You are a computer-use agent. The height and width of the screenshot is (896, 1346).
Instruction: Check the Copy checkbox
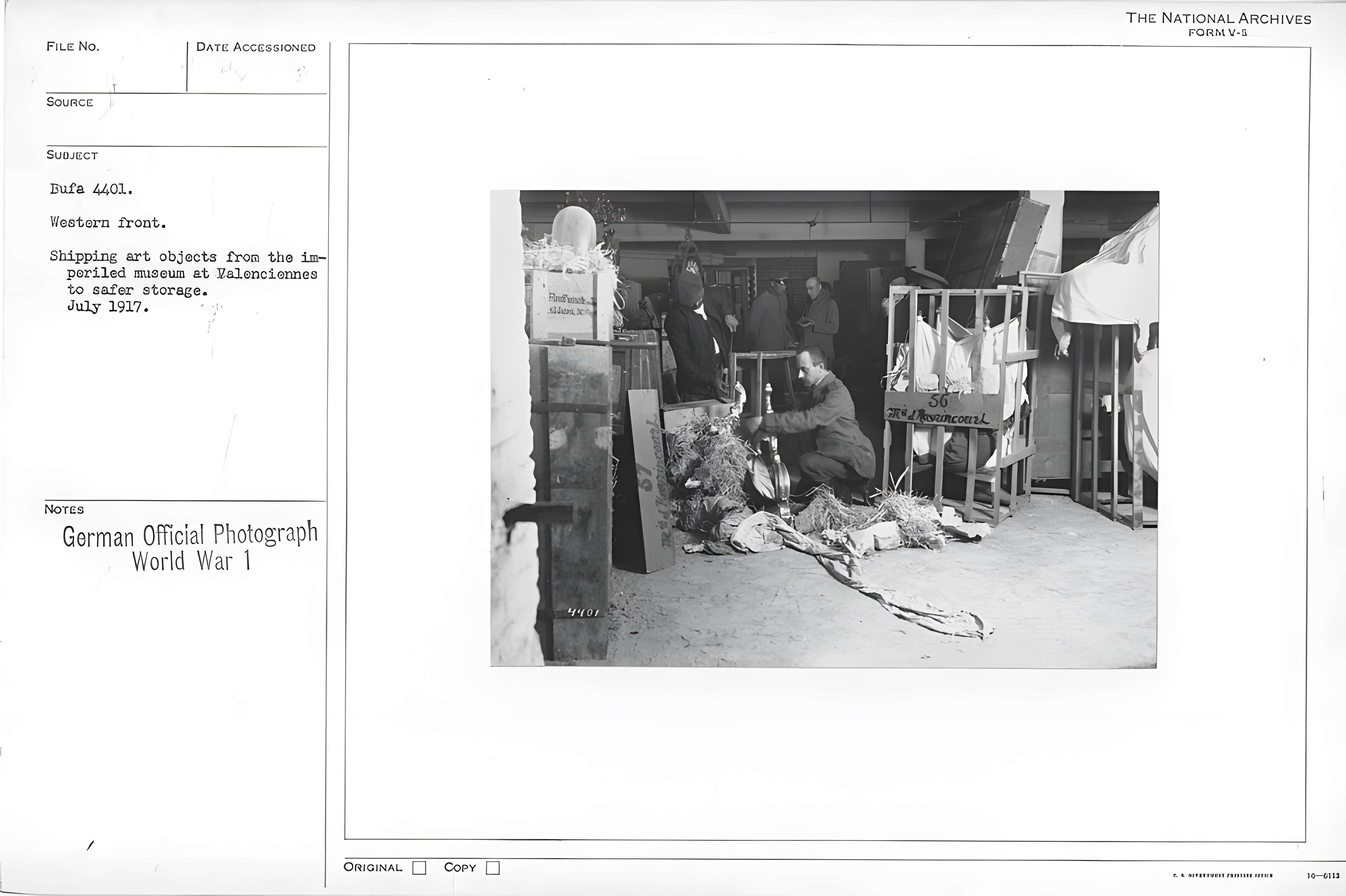point(492,868)
